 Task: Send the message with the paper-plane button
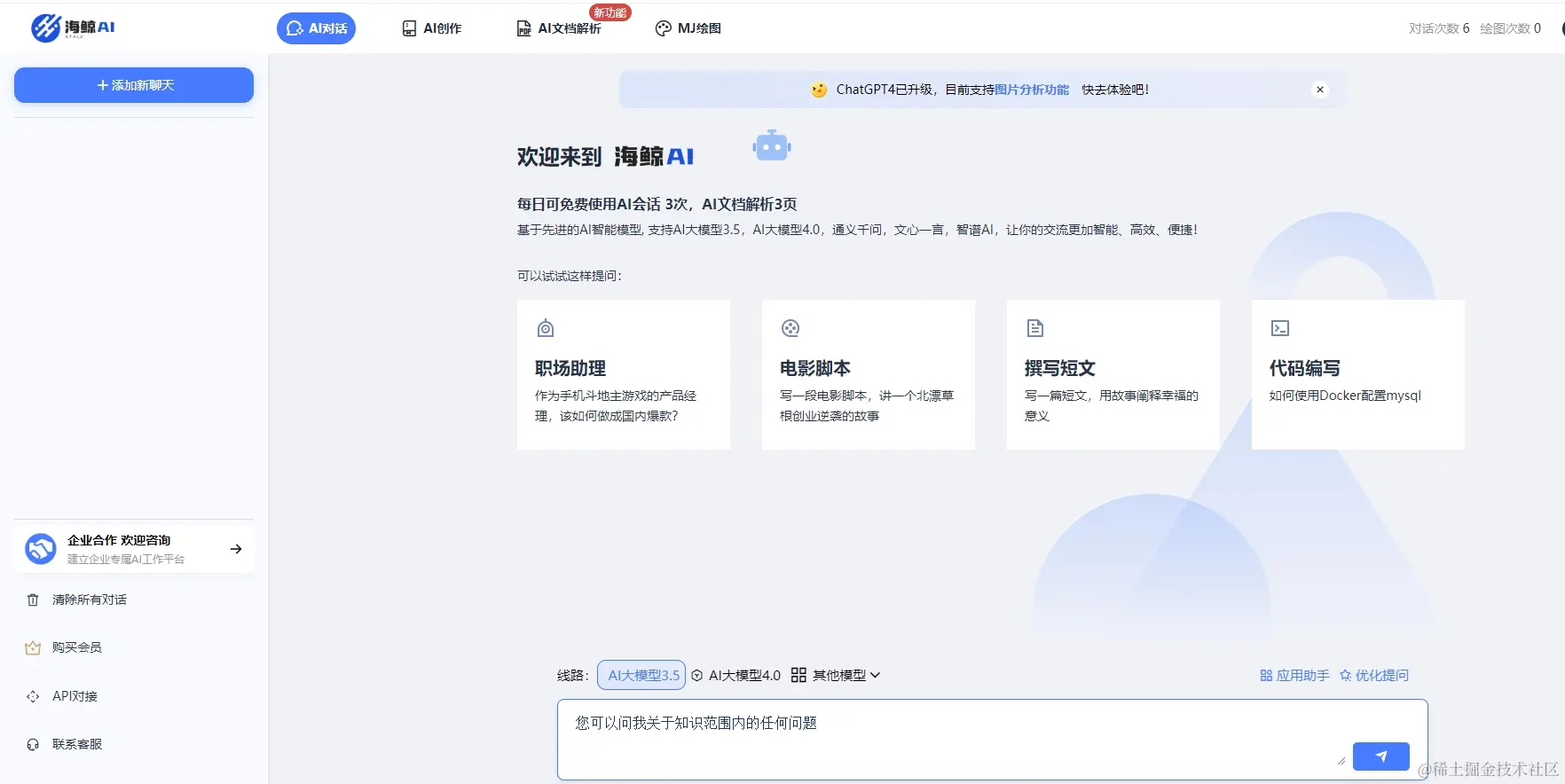(1381, 757)
